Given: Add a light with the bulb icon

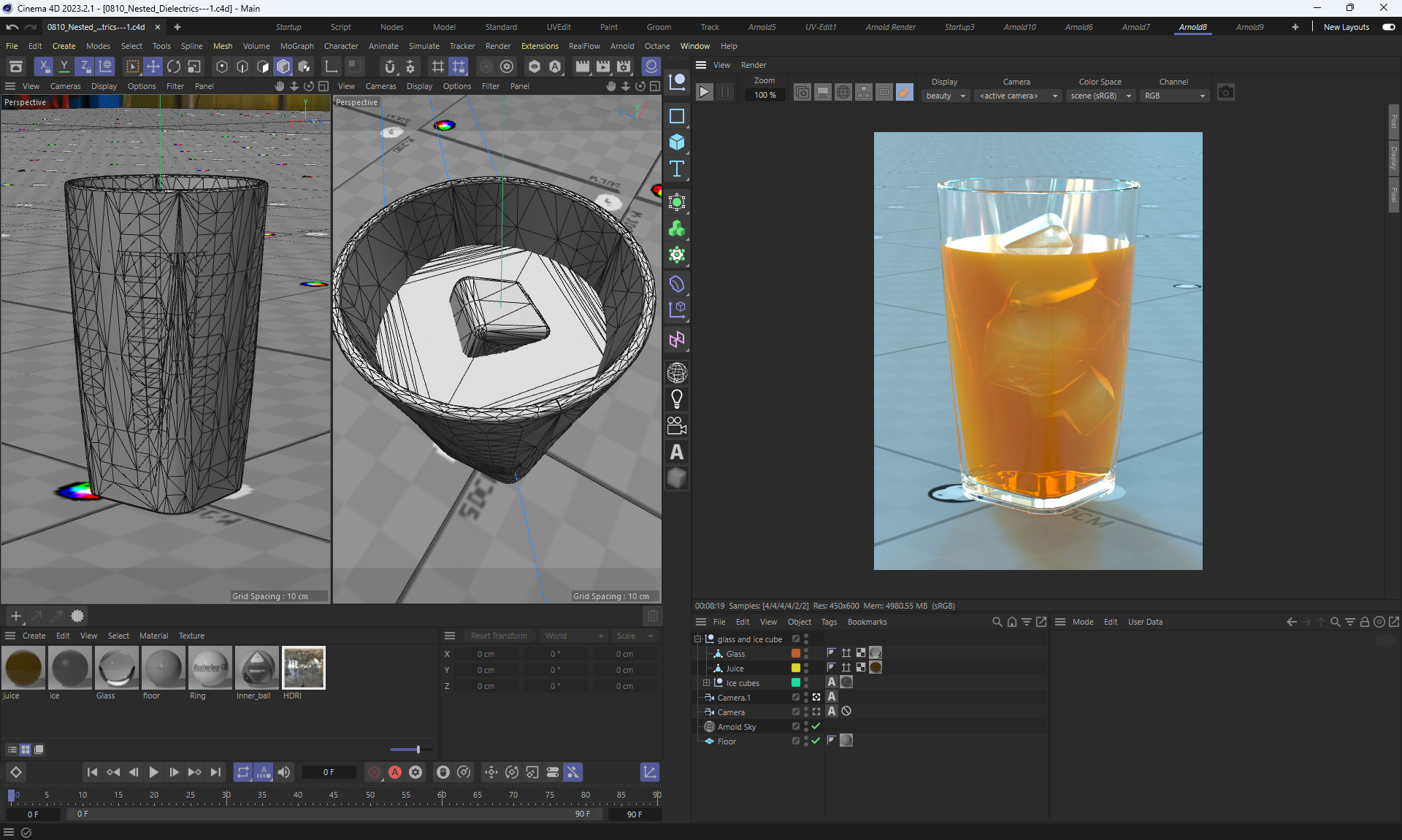Looking at the screenshot, I should tap(677, 399).
